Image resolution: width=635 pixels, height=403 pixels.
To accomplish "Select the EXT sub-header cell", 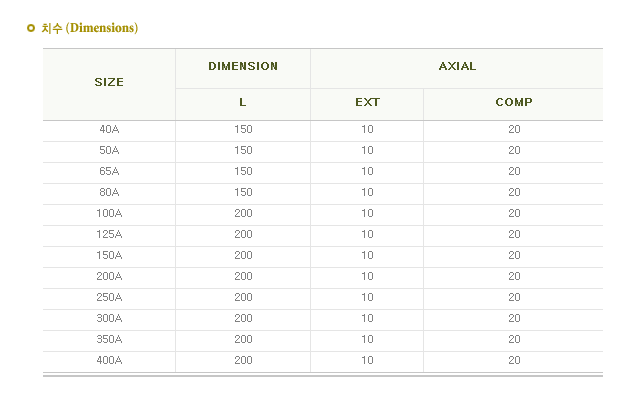I will point(367,103).
